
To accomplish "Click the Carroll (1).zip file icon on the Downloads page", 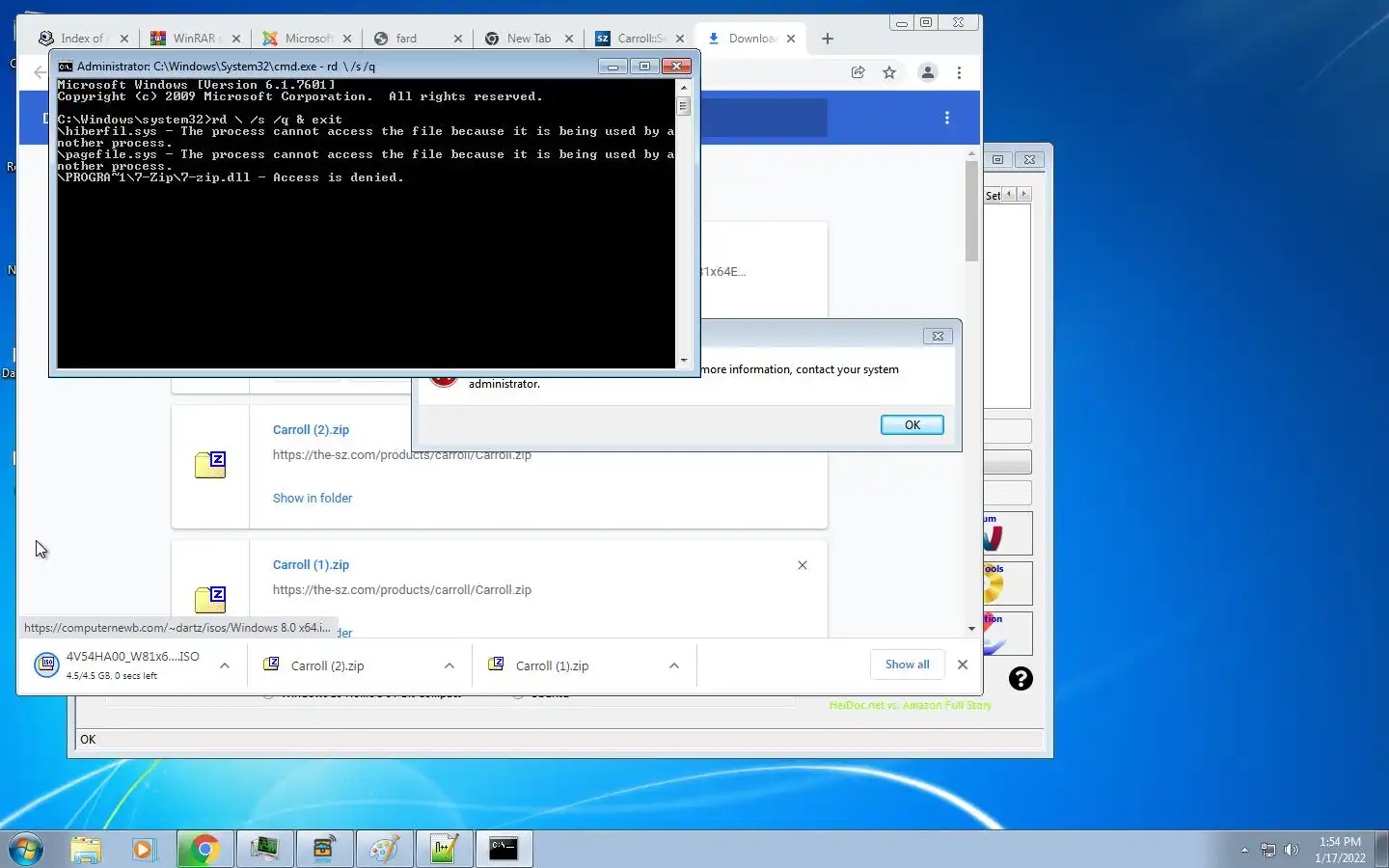I will click(210, 598).
